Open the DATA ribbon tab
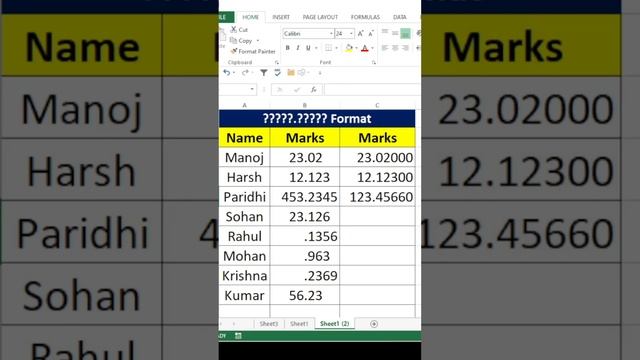Viewport: 640px width, 360px height. [x=400, y=17]
